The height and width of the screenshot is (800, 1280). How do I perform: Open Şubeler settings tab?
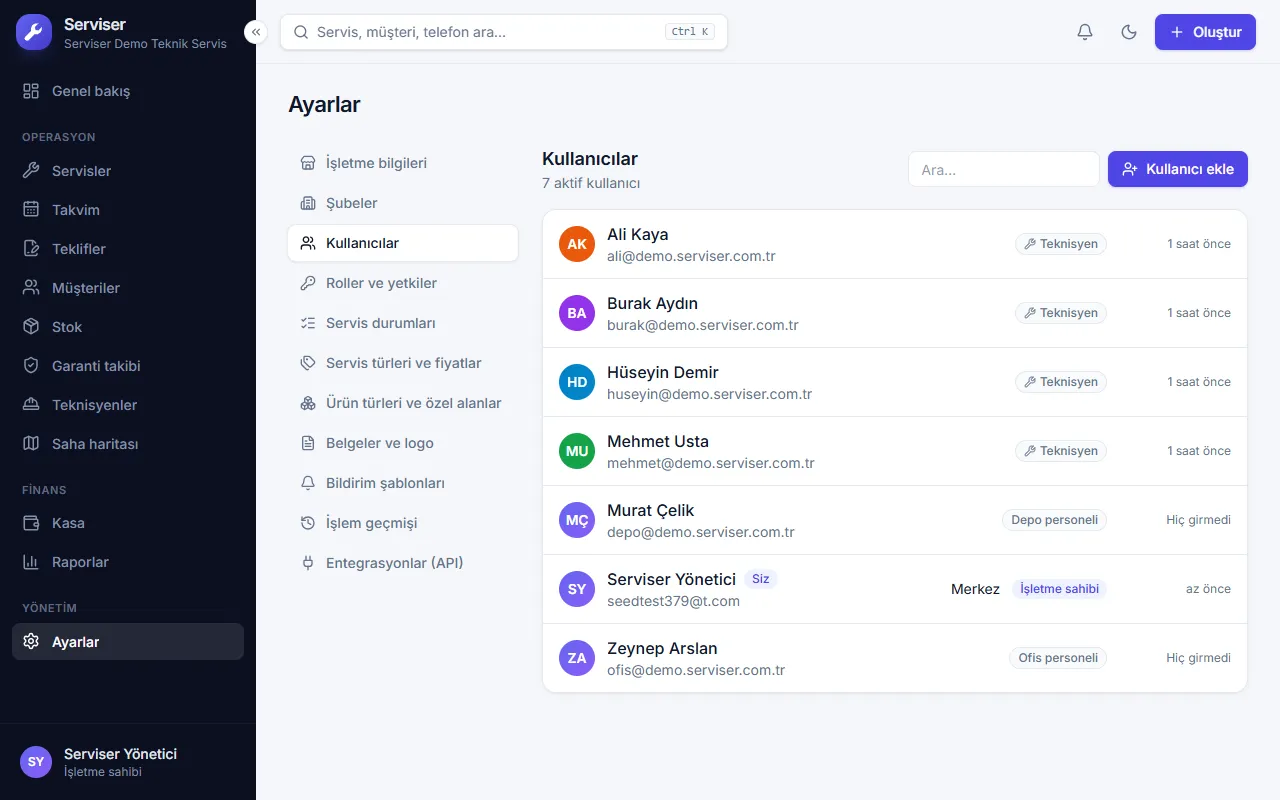pos(403,203)
